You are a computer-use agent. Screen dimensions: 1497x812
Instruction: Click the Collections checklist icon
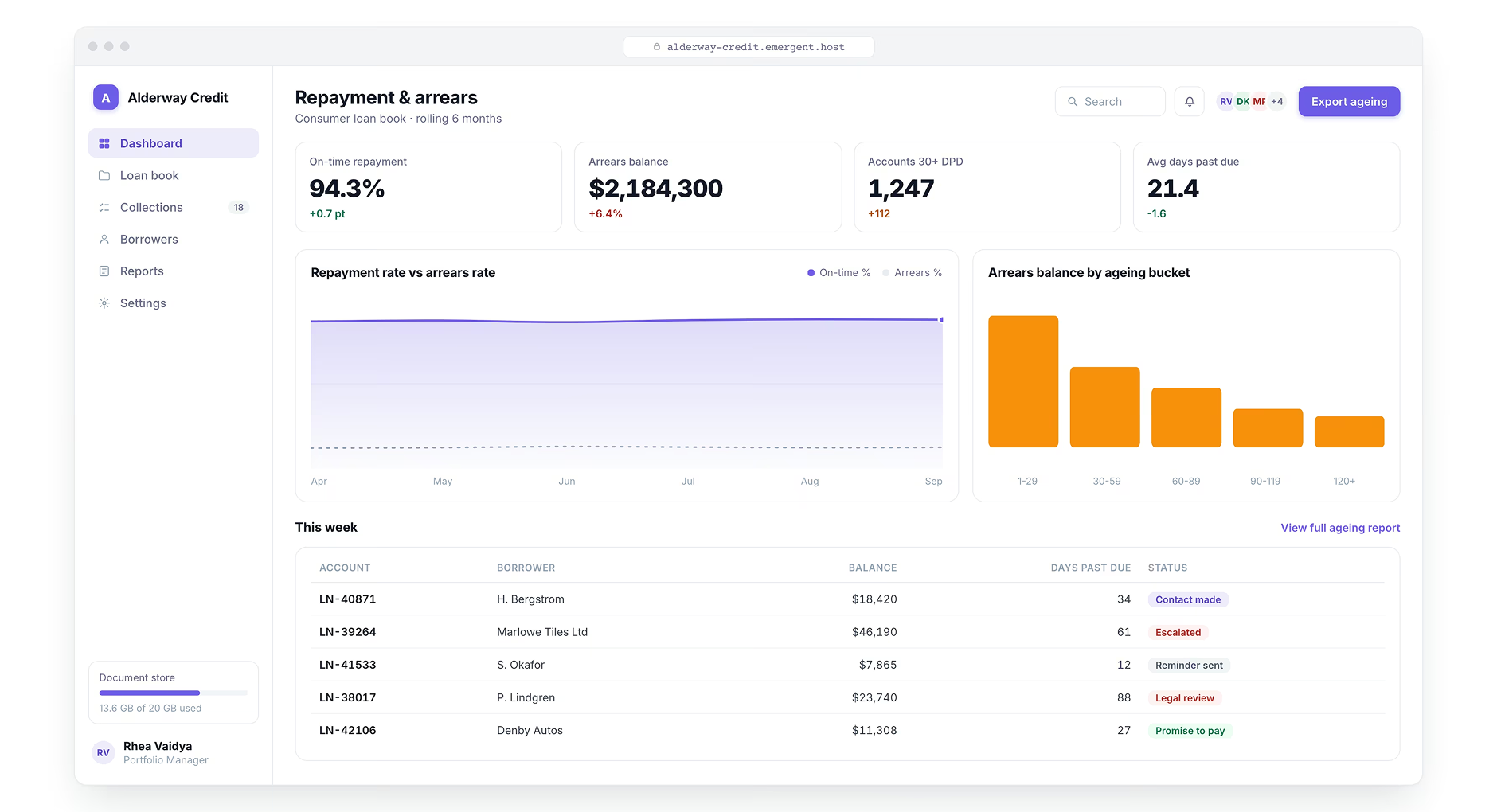tap(104, 207)
